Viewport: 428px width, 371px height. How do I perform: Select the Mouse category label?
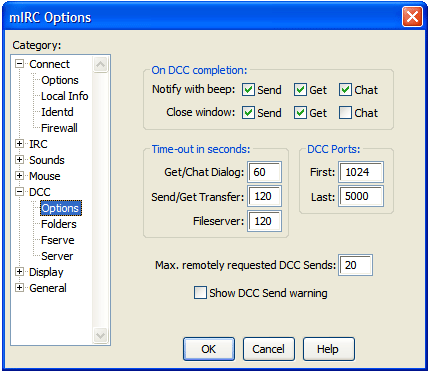point(45,176)
